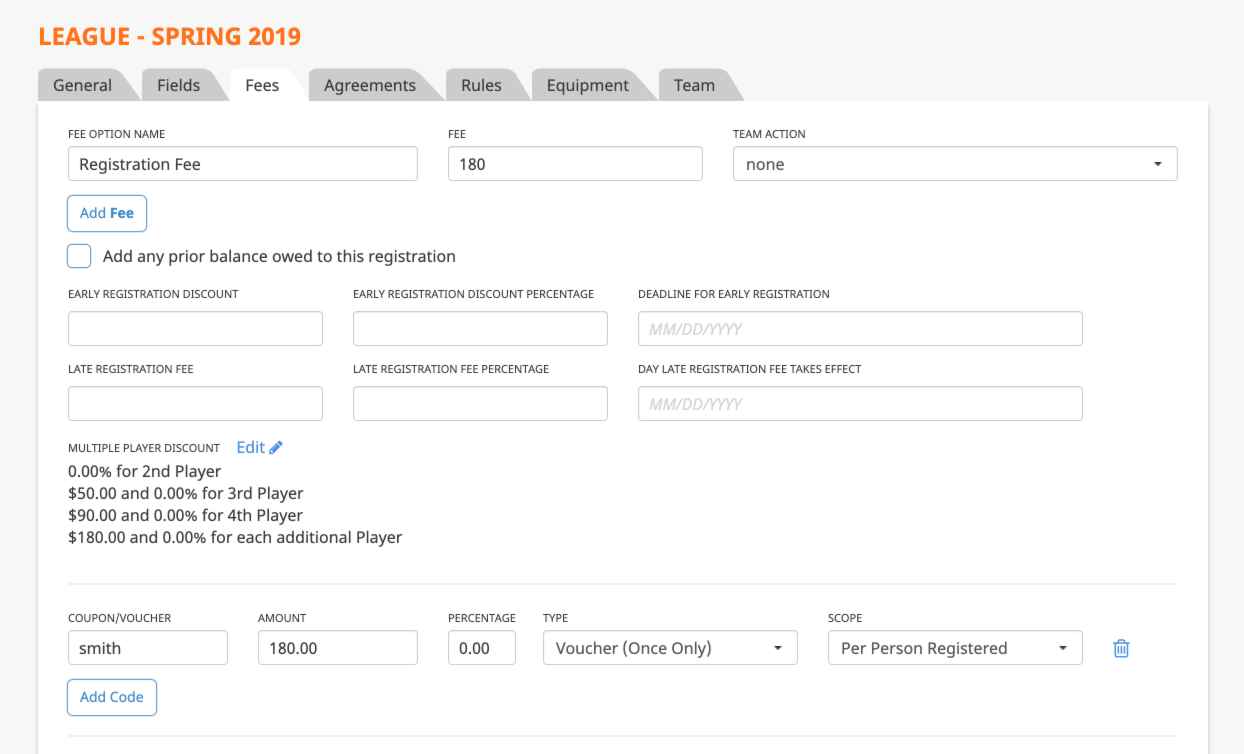Image resolution: width=1244 pixels, height=754 pixels.
Task: Click the pencil icon beside Edit
Action: coord(276,447)
